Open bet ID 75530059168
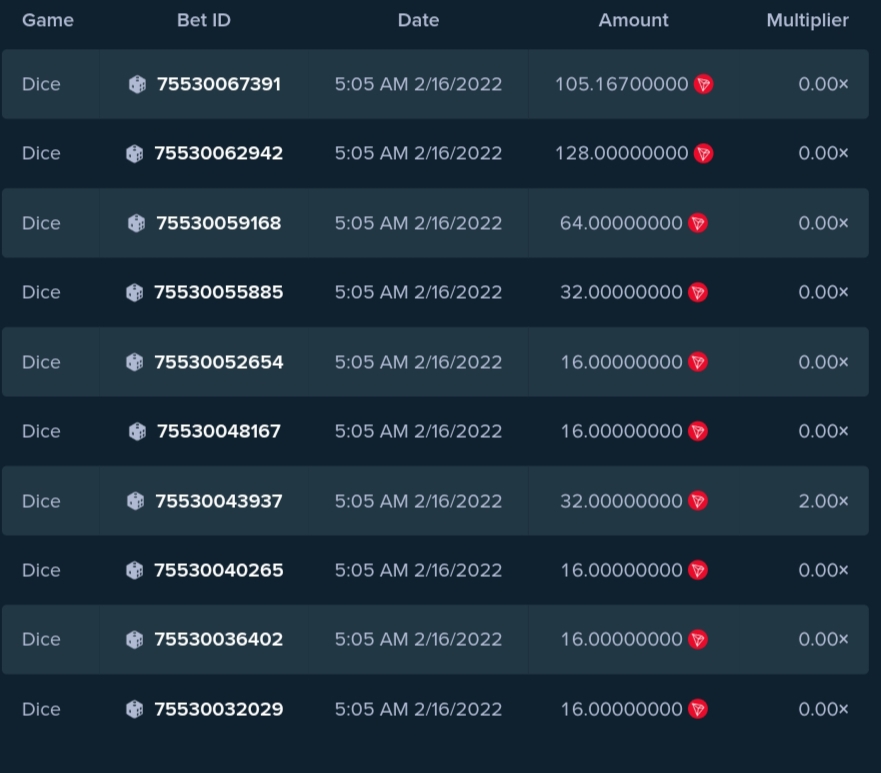Image resolution: width=881 pixels, height=773 pixels. pyautogui.click(x=219, y=223)
